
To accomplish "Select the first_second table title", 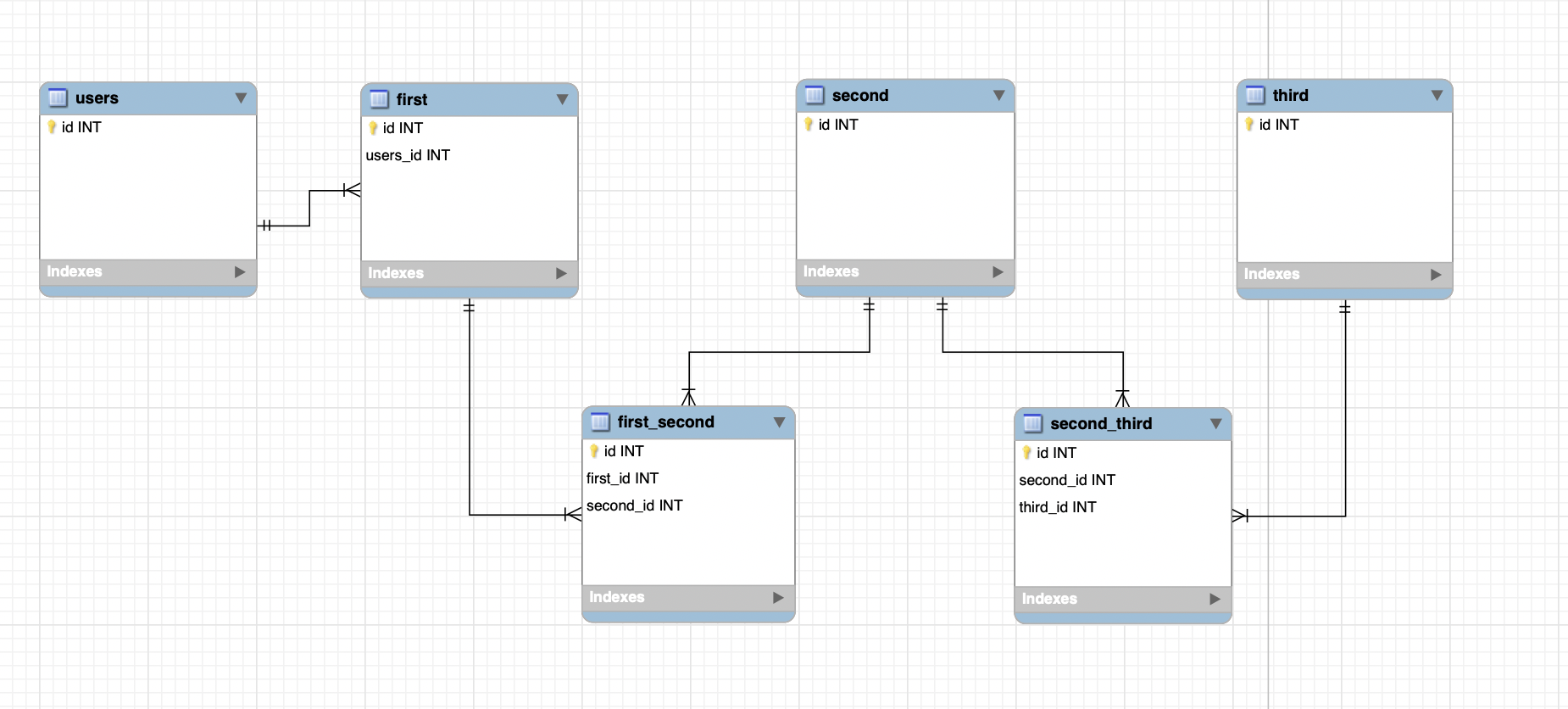I will [x=665, y=422].
